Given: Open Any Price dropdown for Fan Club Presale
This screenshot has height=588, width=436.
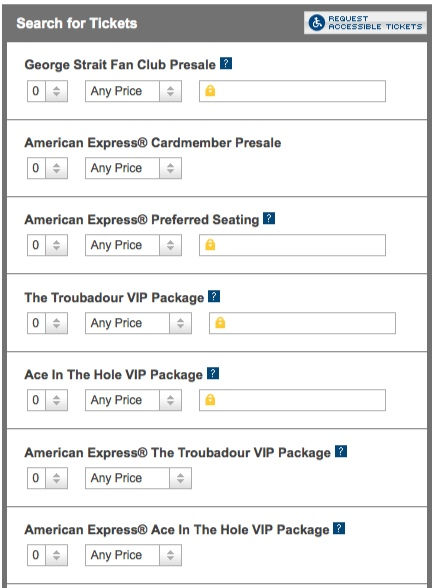Looking at the screenshot, I should point(133,91).
